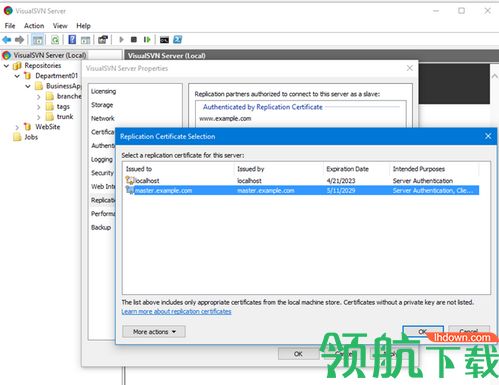This screenshot has width=499, height=385.
Task: Open the More actions dropdown
Action: [x=154, y=332]
